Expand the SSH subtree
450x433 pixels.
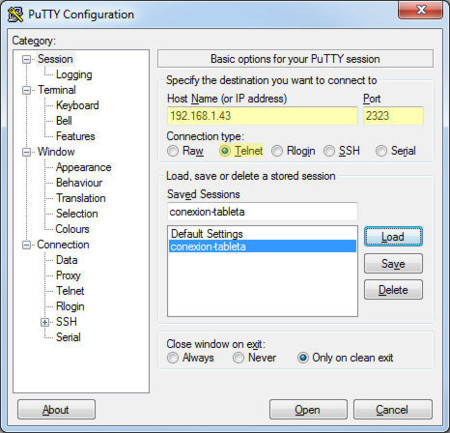point(45,322)
